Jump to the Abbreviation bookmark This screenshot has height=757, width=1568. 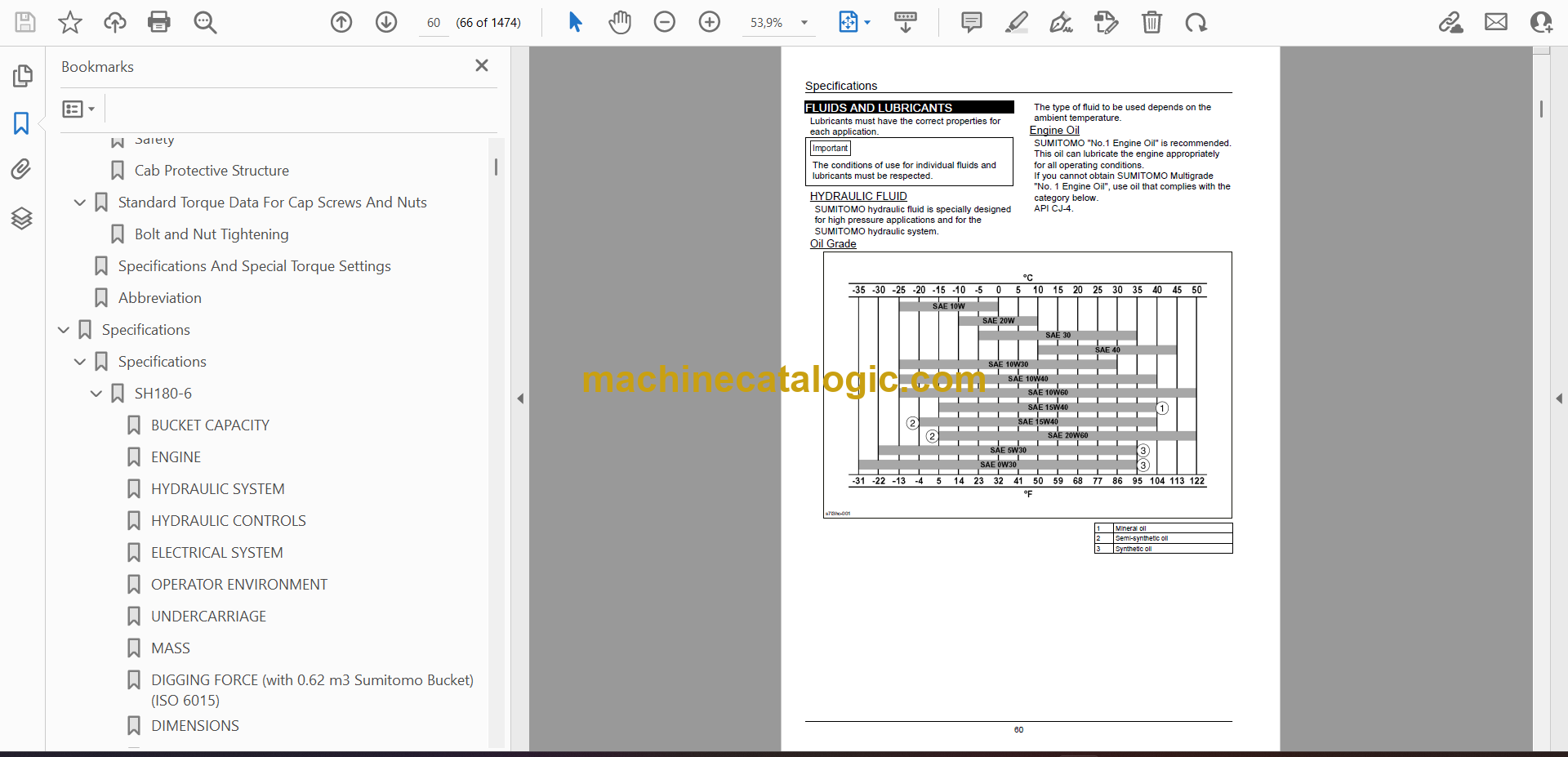(x=160, y=298)
